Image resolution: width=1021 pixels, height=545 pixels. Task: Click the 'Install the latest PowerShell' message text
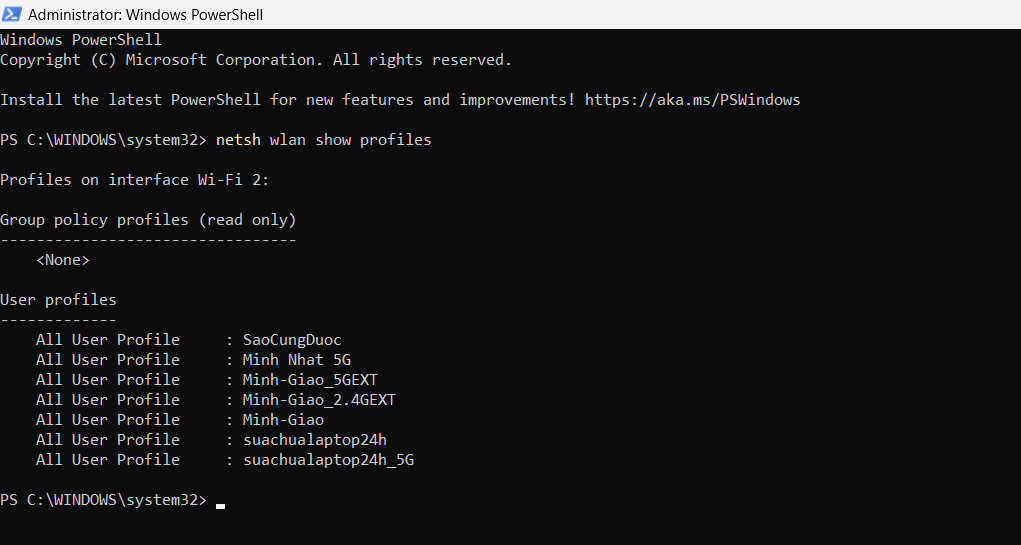tap(288, 100)
